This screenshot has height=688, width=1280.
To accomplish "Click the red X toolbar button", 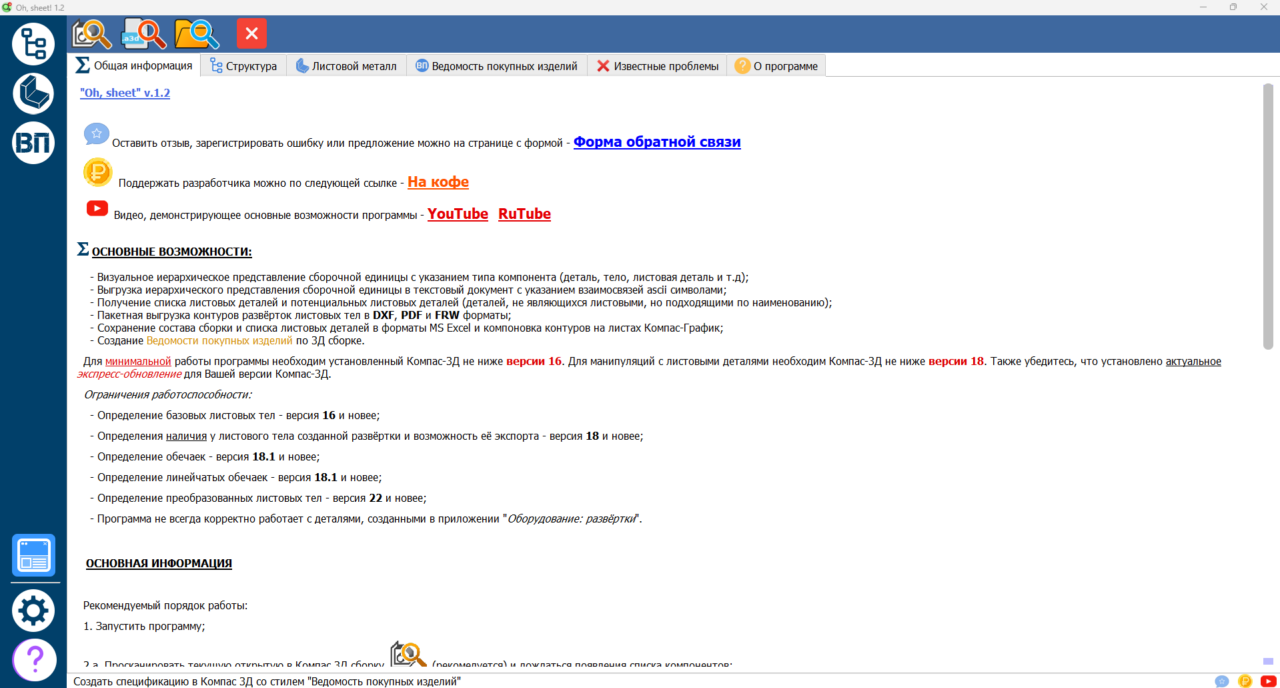I will (x=252, y=34).
